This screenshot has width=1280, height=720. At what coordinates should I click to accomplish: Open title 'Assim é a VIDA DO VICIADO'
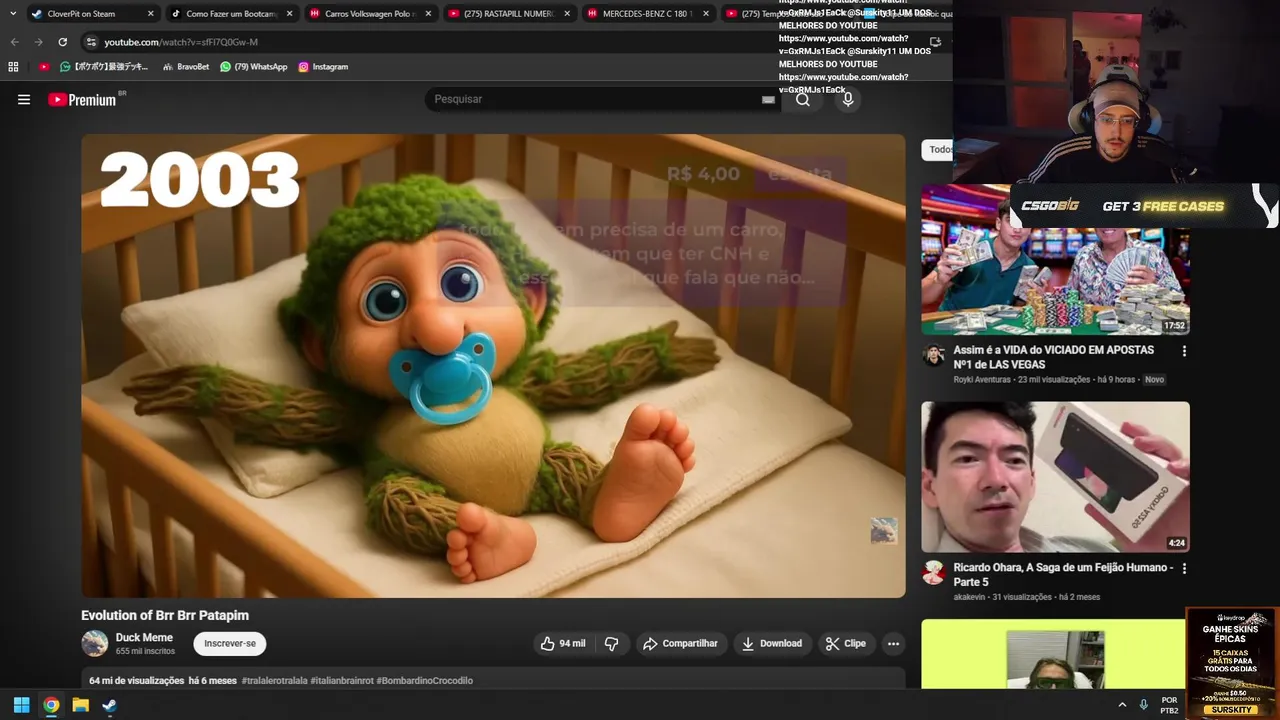point(1053,357)
